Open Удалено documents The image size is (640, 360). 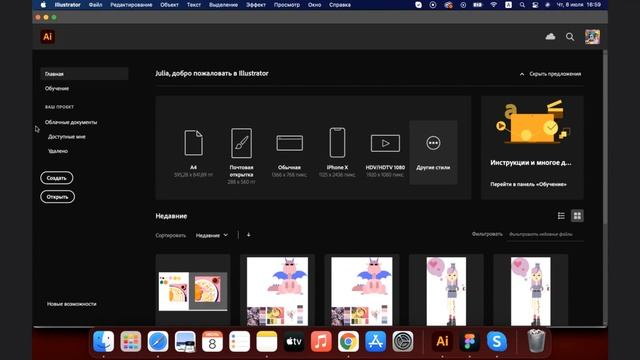(x=58, y=151)
